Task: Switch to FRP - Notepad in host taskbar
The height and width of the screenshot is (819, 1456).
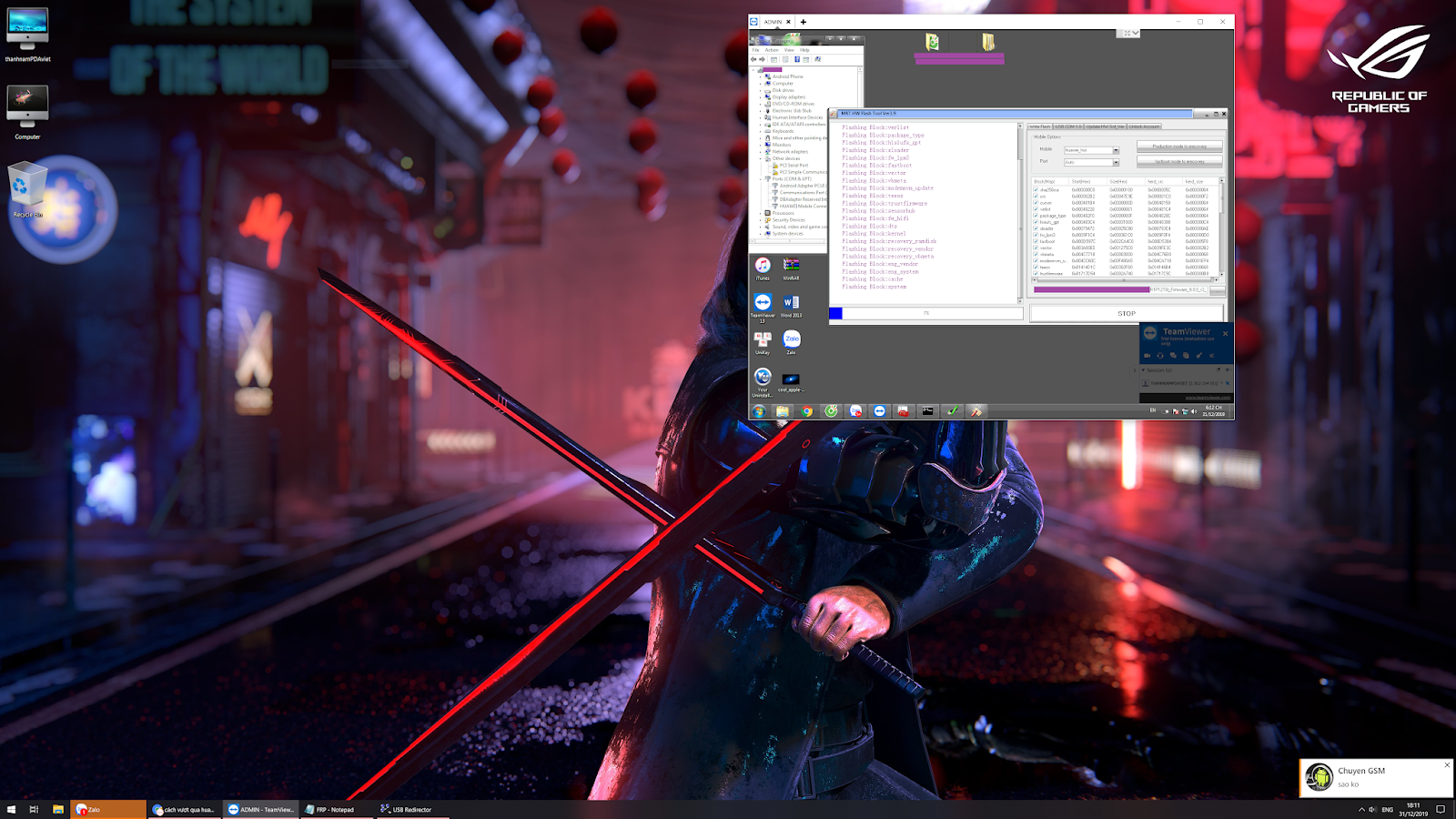Action: (x=338, y=809)
